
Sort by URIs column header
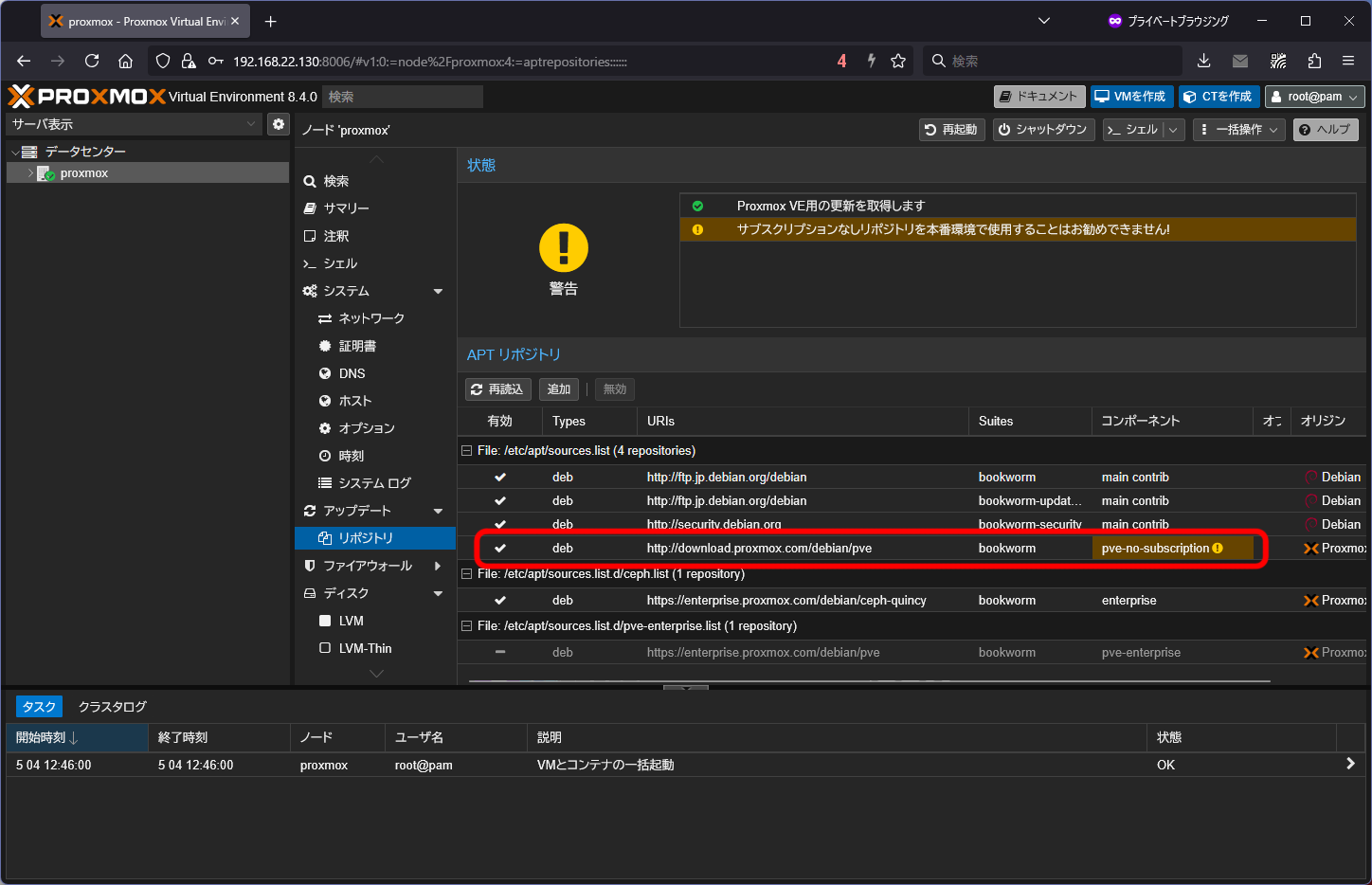click(x=802, y=421)
